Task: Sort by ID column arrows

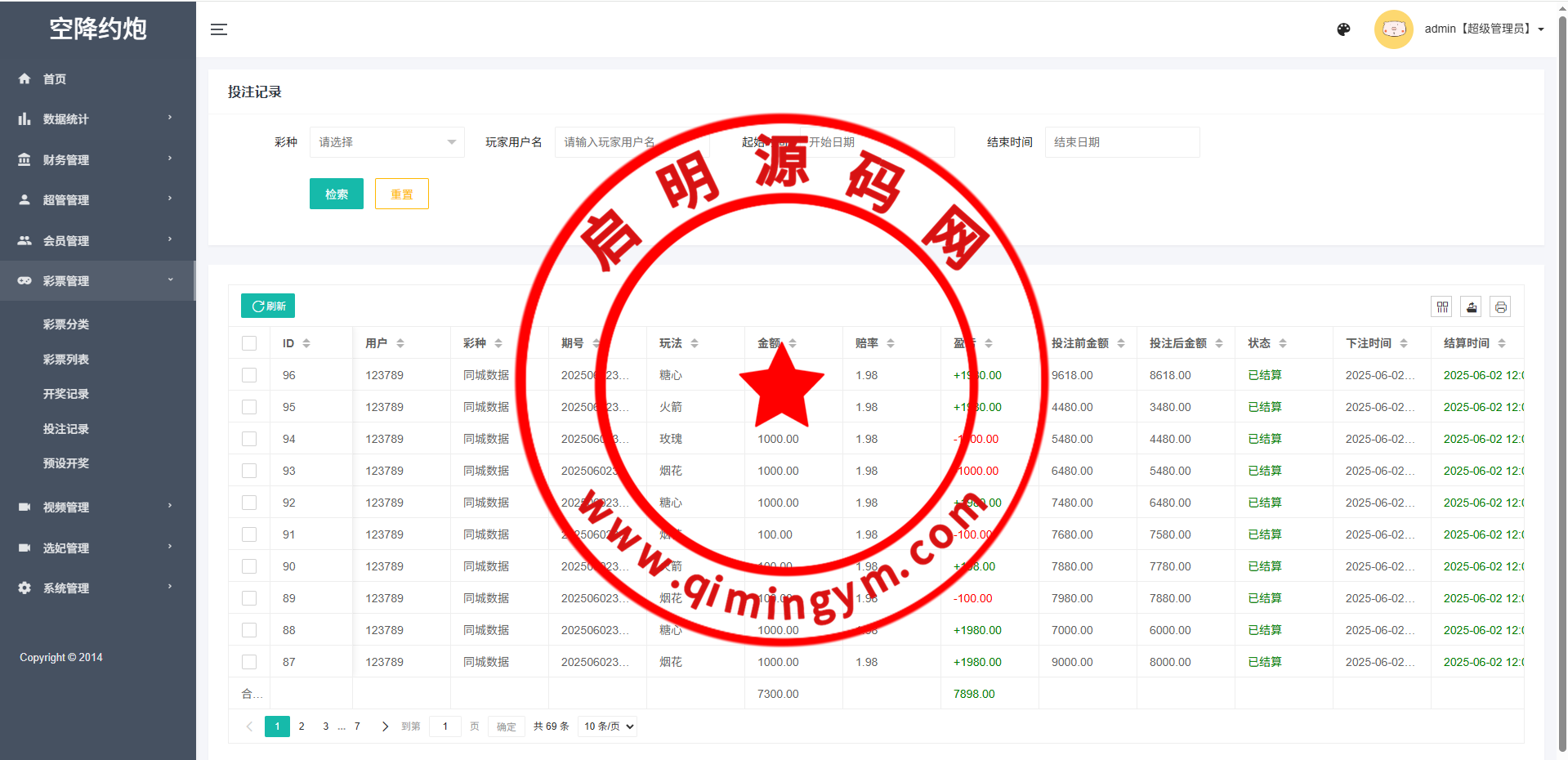Action: (x=306, y=343)
